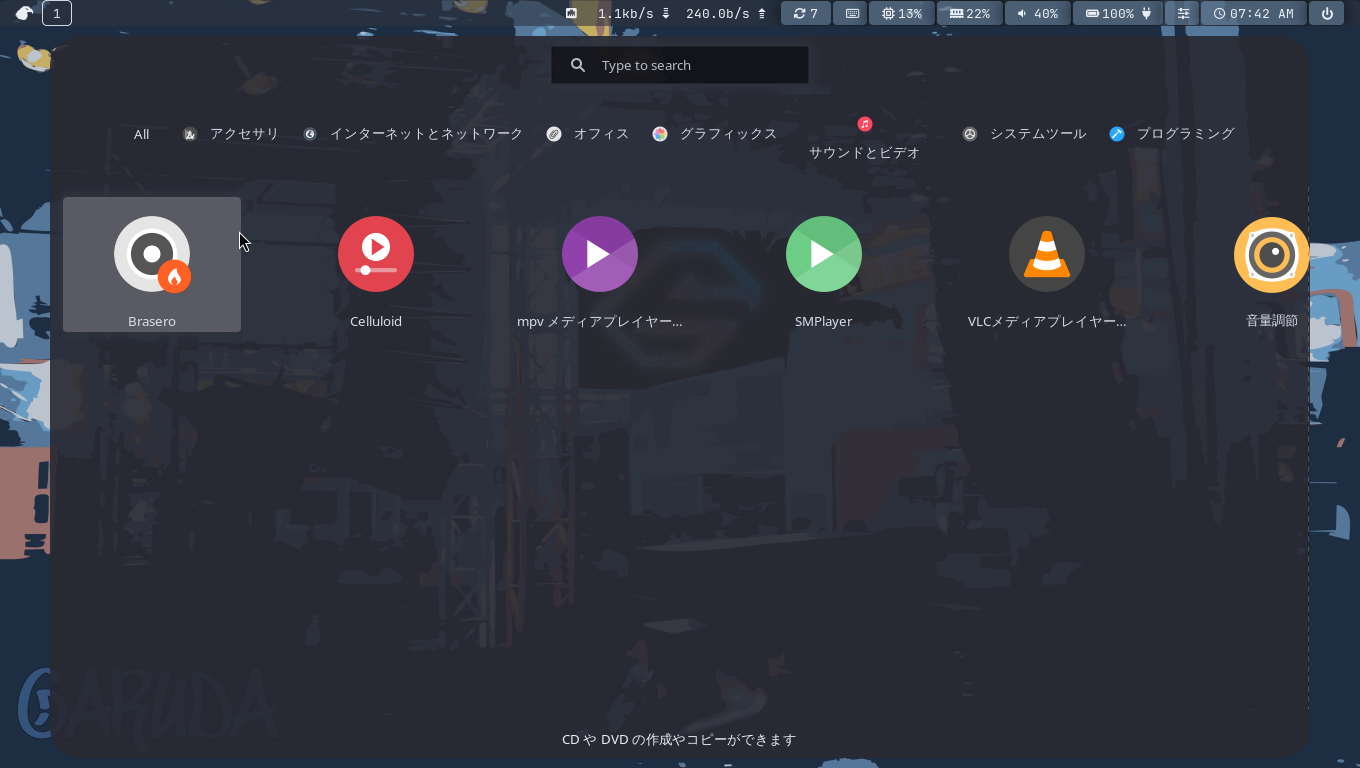Click the volume indicator showing 40%

pos(1038,13)
